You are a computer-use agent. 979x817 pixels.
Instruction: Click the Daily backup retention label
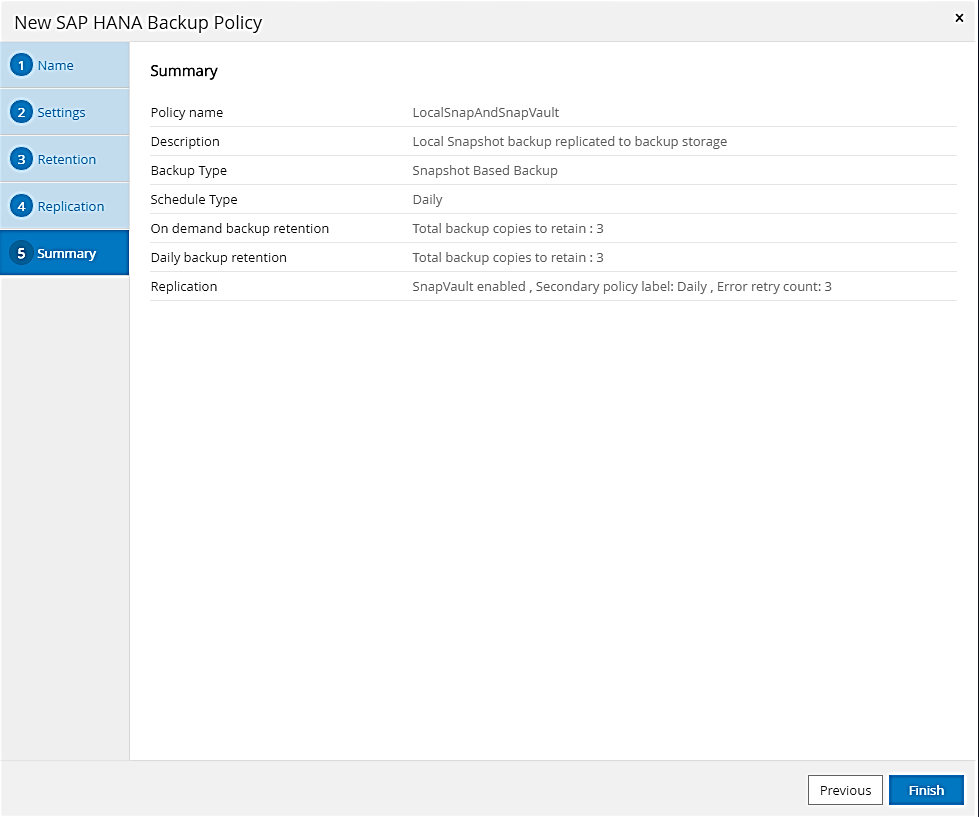point(219,258)
